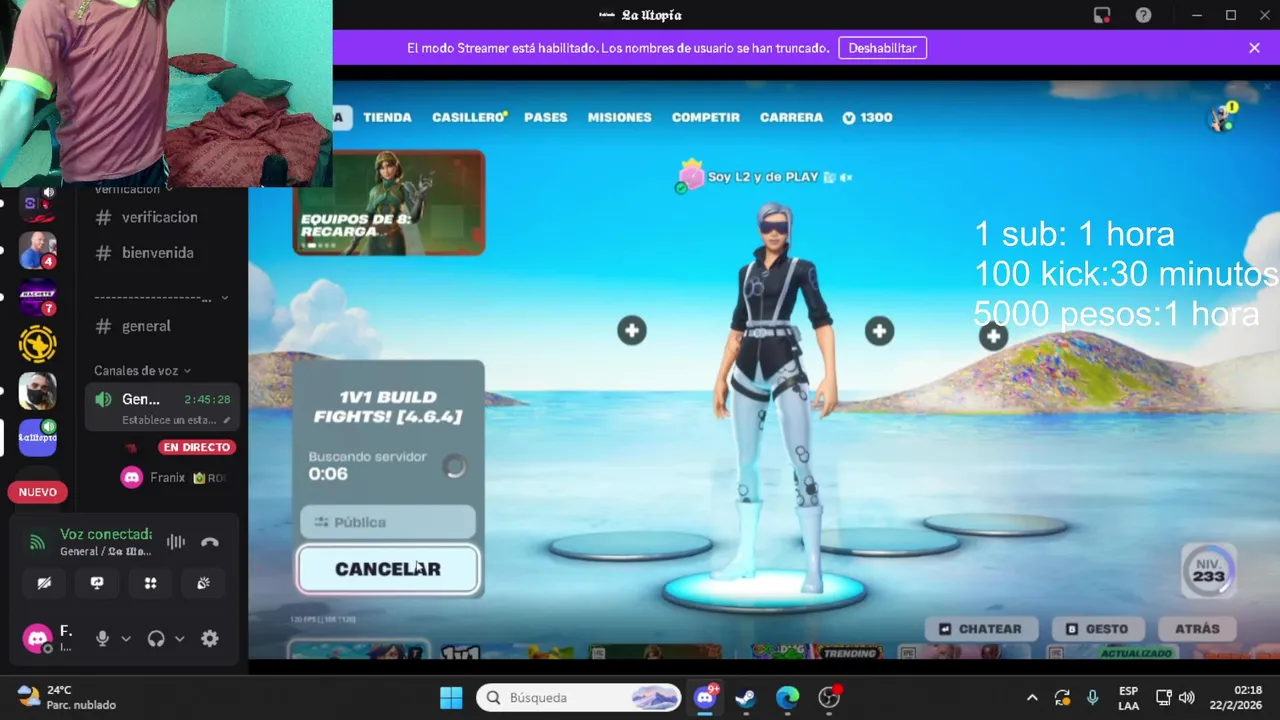Go to the MISIONES tab

619,117
